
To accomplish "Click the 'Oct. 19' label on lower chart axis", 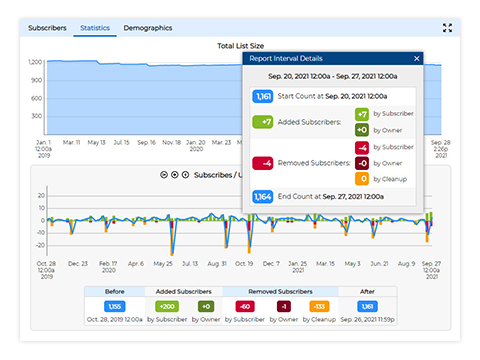I will click(244, 264).
